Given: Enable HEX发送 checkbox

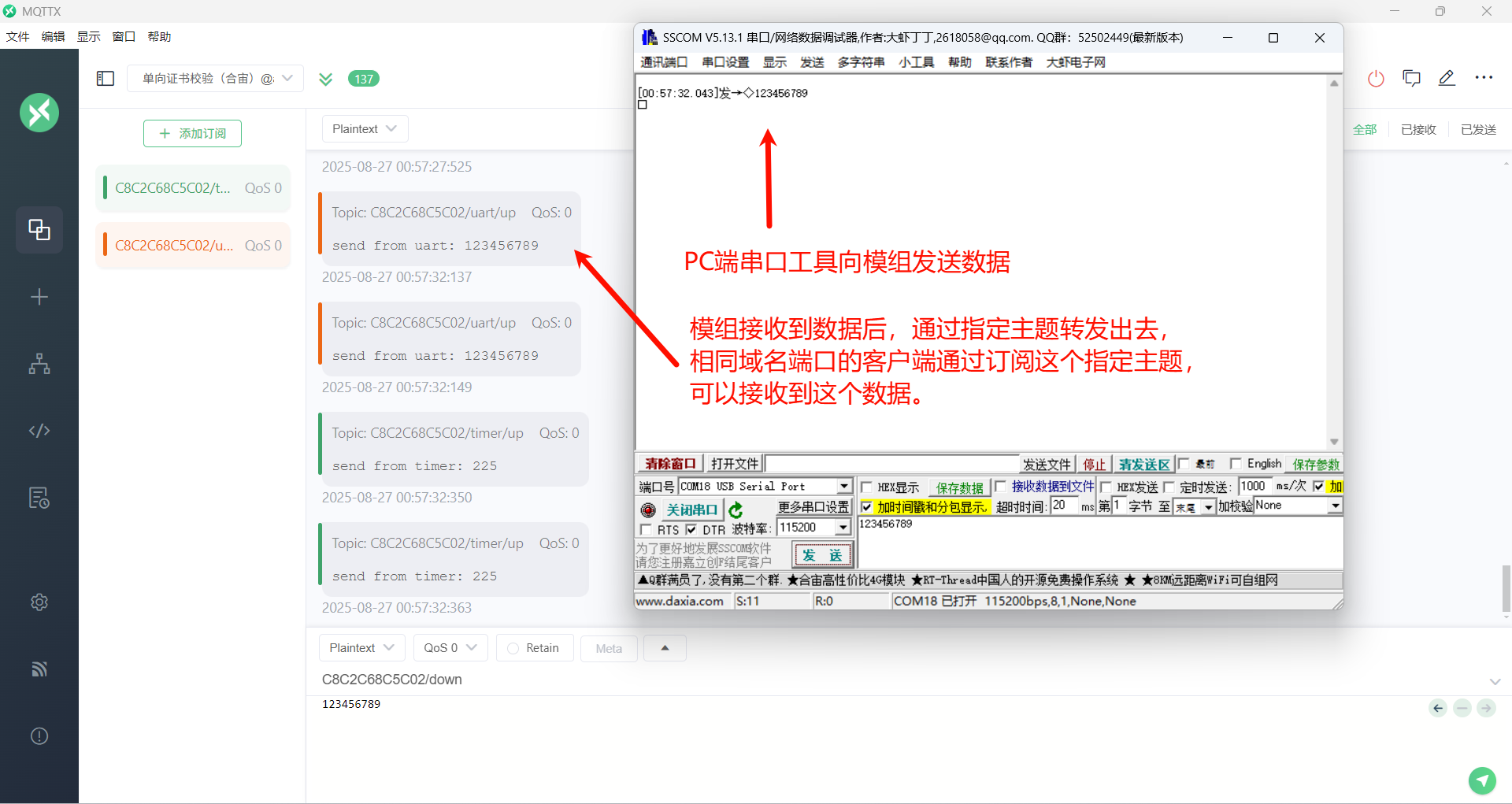Looking at the screenshot, I should tap(1106, 487).
